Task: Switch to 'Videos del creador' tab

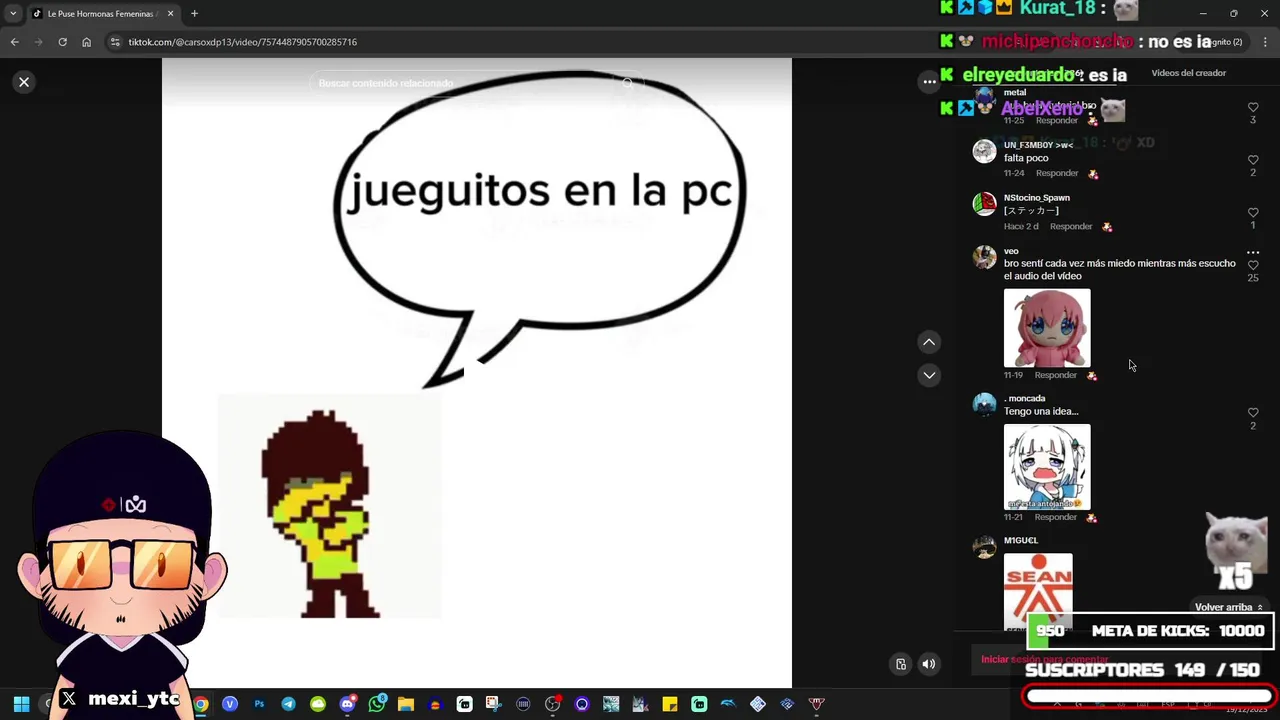Action: click(1188, 73)
